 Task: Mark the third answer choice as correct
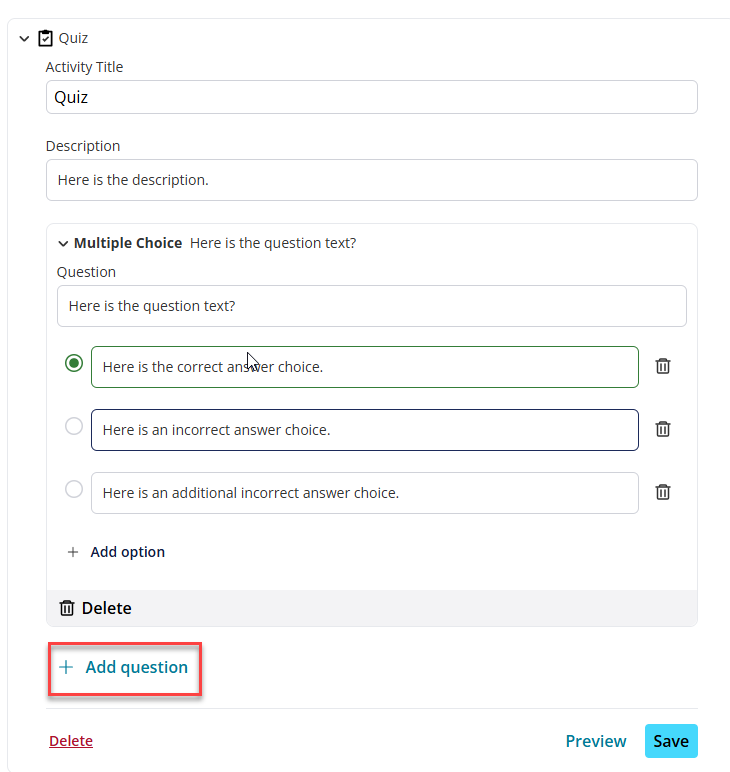(x=74, y=489)
